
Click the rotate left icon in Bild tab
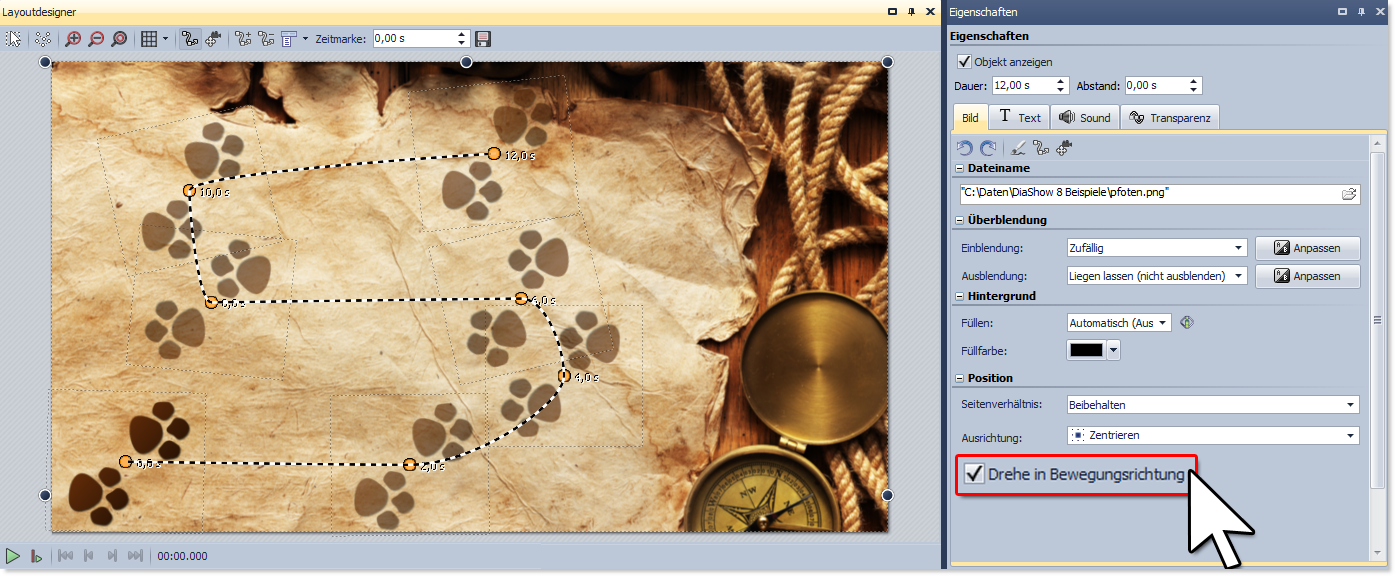click(x=964, y=147)
